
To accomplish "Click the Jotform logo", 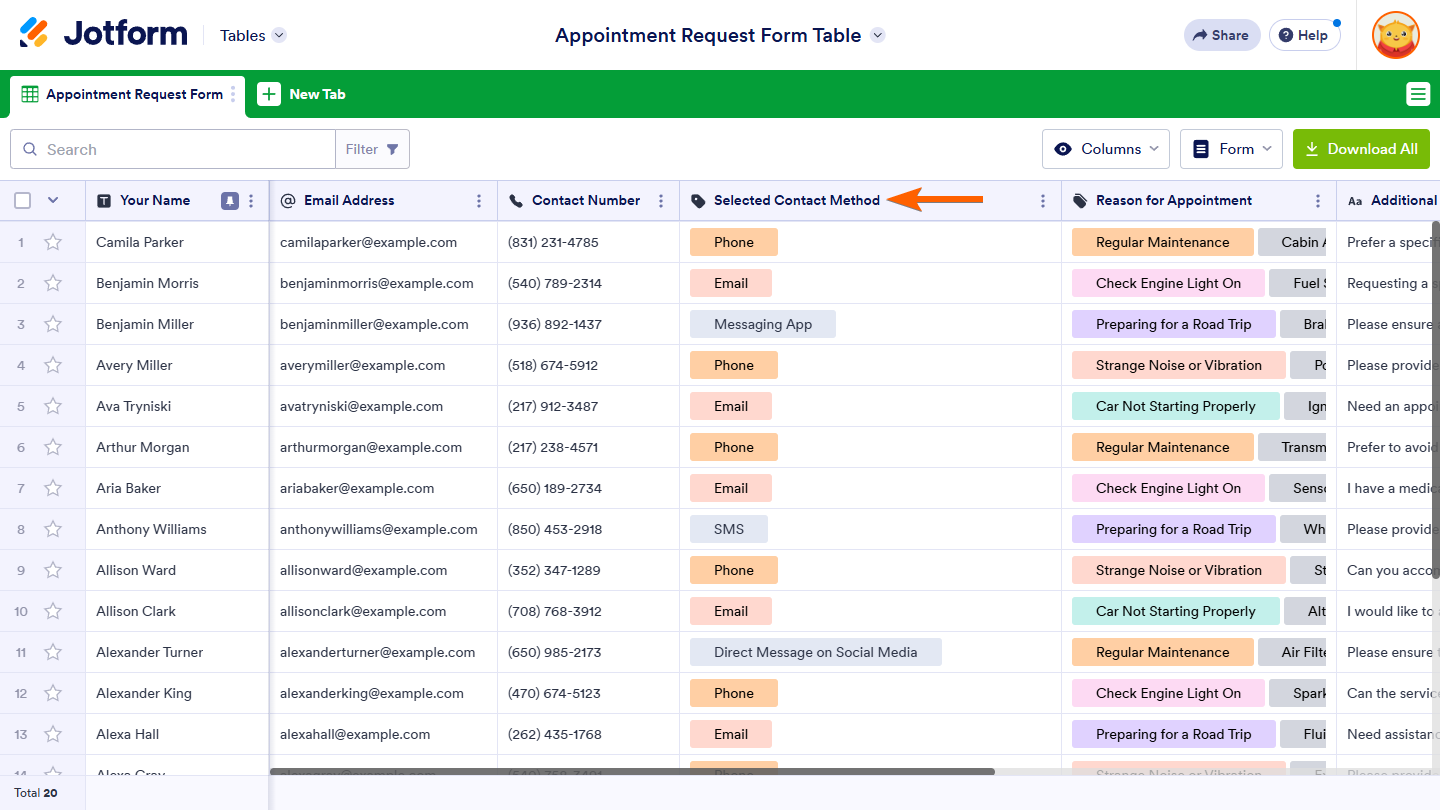I will click(104, 34).
